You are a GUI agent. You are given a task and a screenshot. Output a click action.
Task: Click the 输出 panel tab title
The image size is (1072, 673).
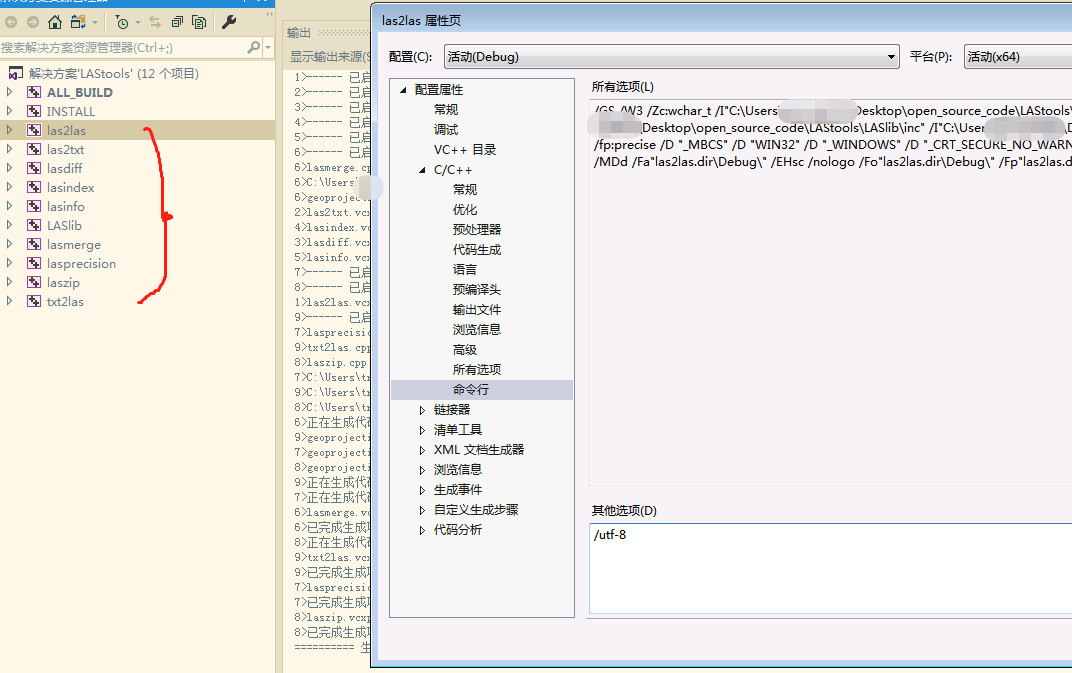299,32
